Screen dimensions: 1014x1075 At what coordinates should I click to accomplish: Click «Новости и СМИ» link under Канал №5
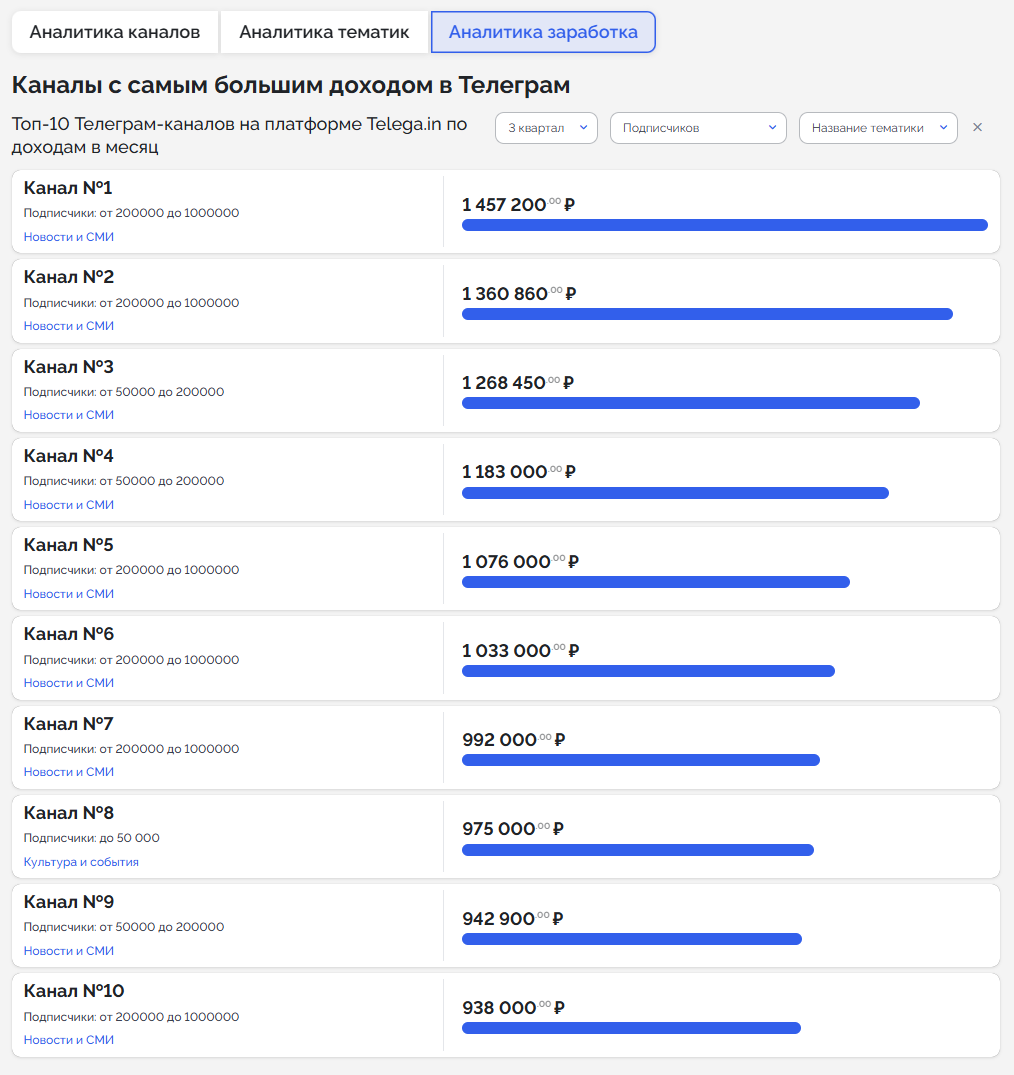pos(69,594)
